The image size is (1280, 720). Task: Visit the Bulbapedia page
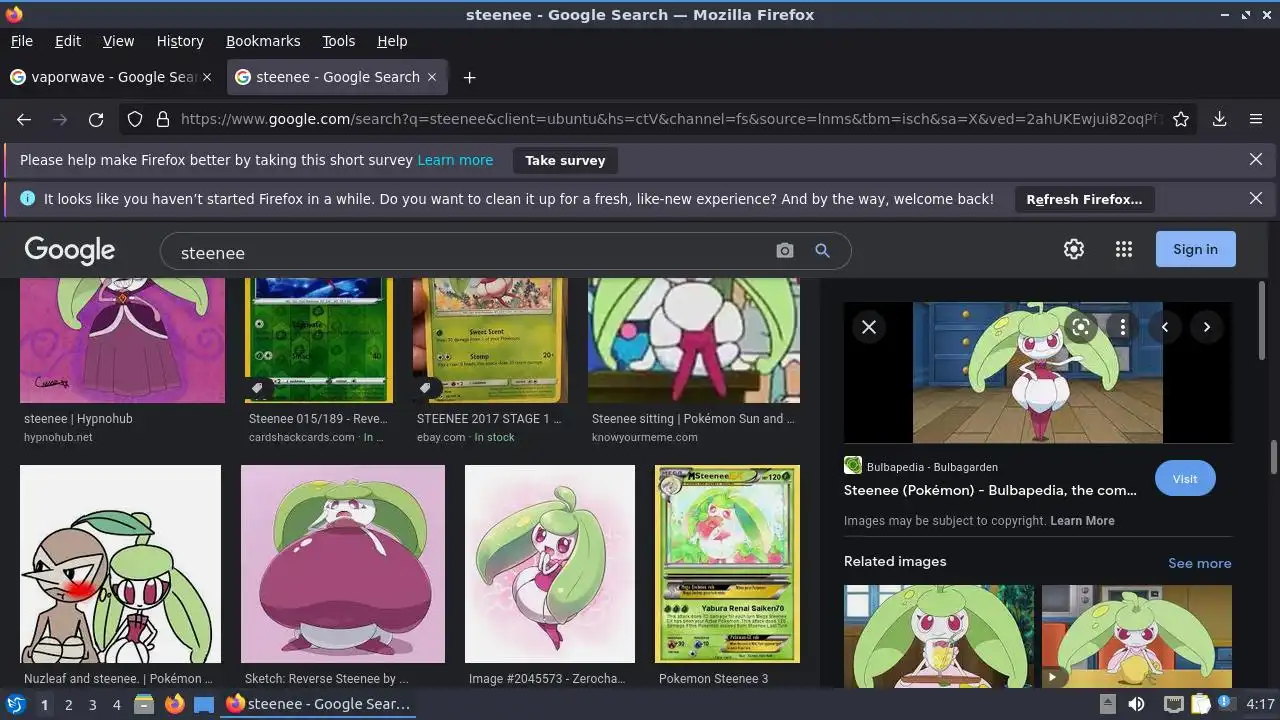click(x=1185, y=478)
